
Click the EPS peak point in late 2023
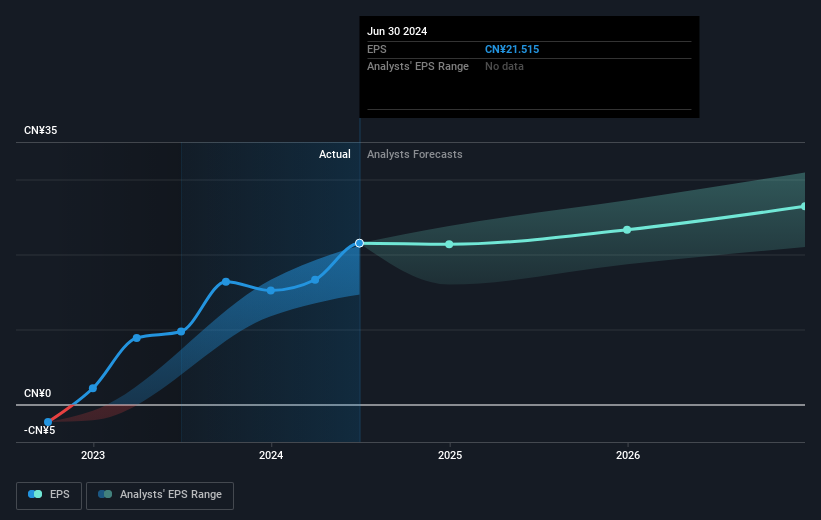tap(226, 282)
